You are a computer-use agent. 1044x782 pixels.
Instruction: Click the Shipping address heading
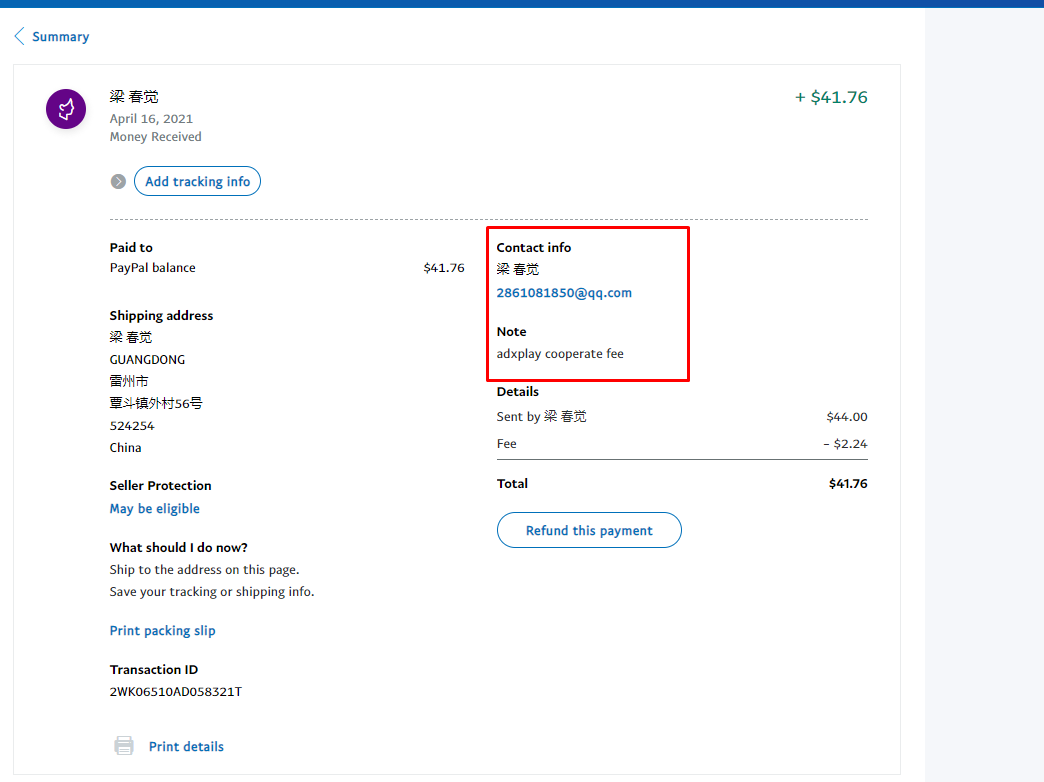click(x=161, y=316)
